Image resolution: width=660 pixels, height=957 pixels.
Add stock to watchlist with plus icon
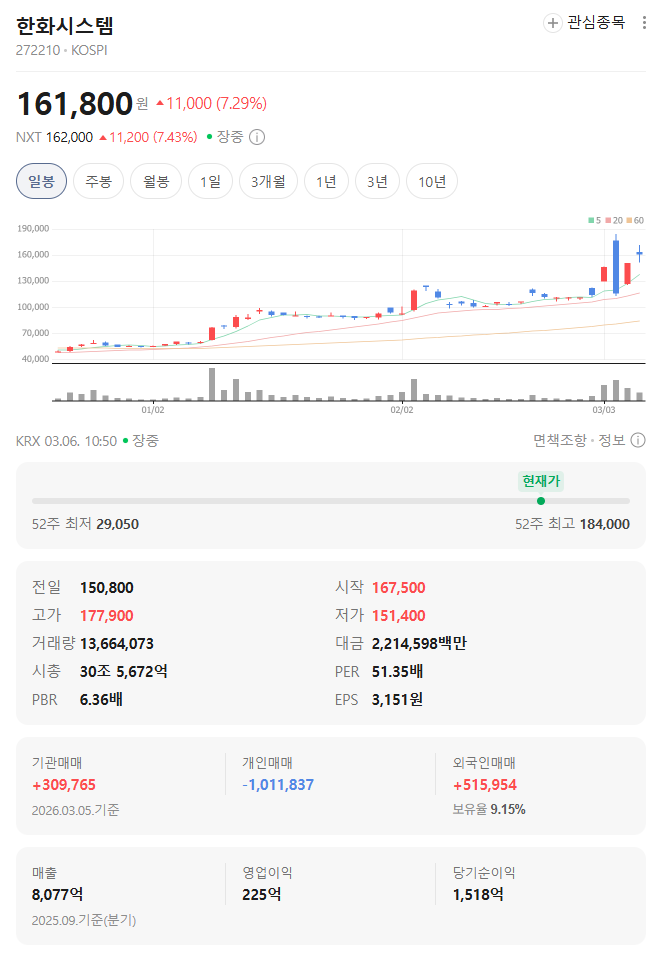553,23
